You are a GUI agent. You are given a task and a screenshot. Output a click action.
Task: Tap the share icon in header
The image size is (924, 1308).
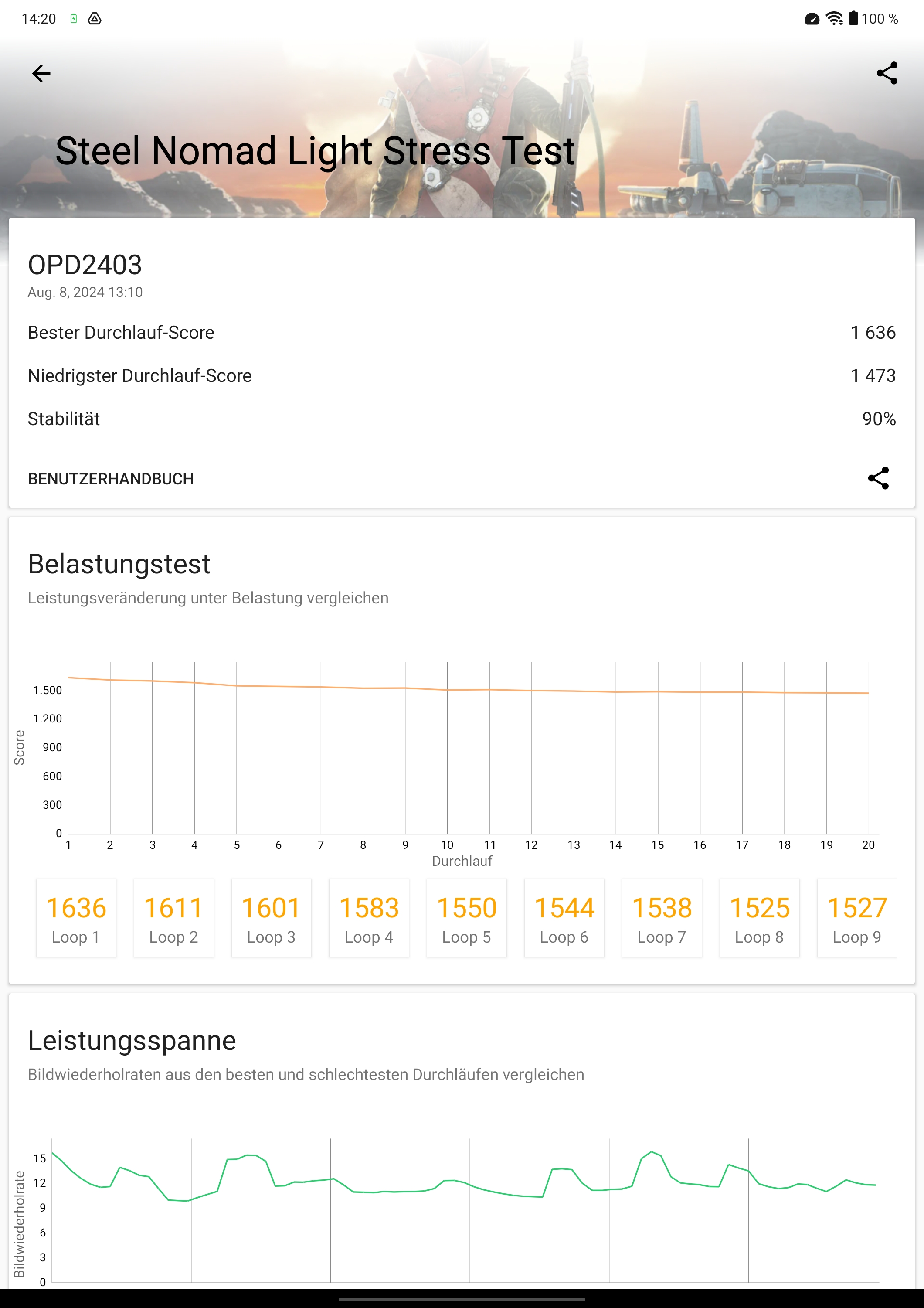(x=887, y=74)
